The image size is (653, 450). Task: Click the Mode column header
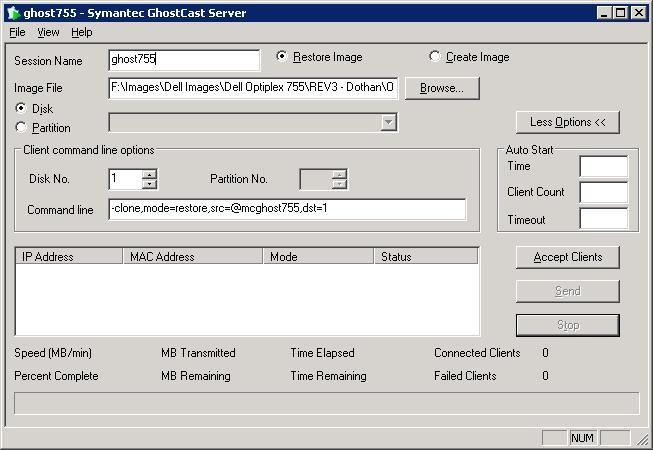click(x=319, y=256)
